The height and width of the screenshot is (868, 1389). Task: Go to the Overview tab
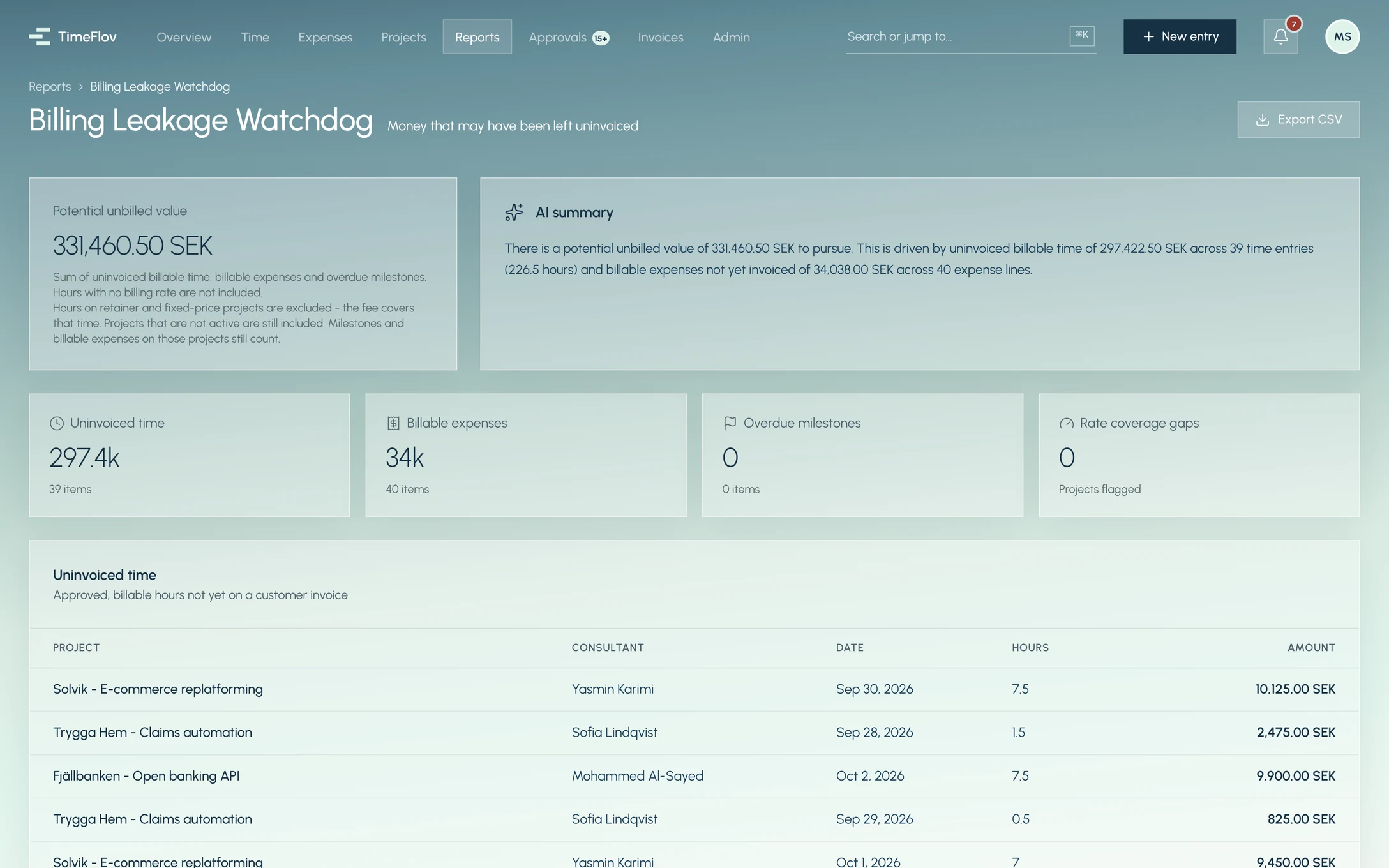point(184,37)
